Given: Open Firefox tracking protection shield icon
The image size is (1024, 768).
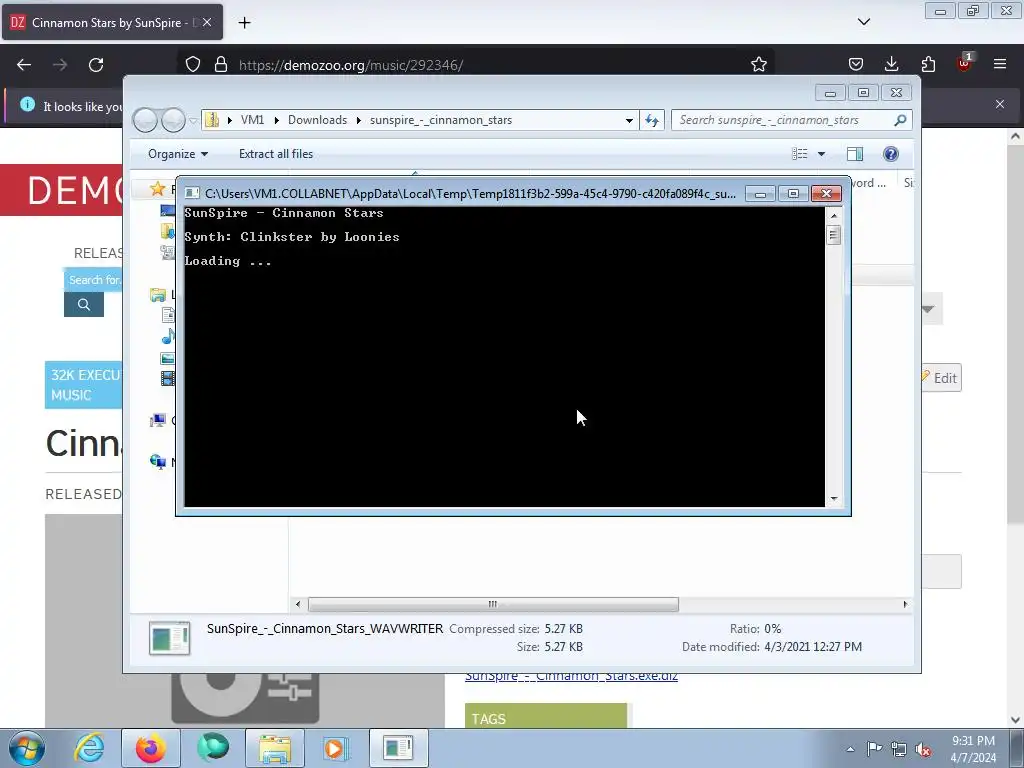Looking at the screenshot, I should tap(193, 65).
